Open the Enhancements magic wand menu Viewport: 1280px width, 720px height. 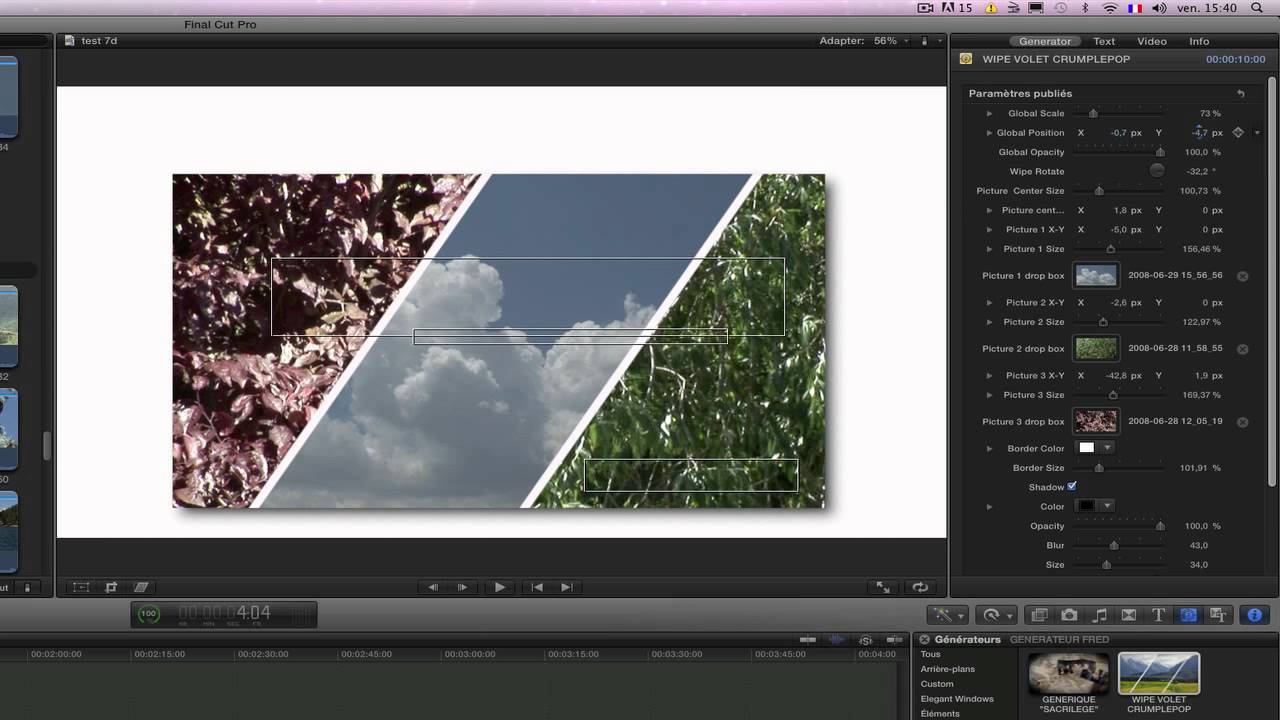tap(946, 615)
